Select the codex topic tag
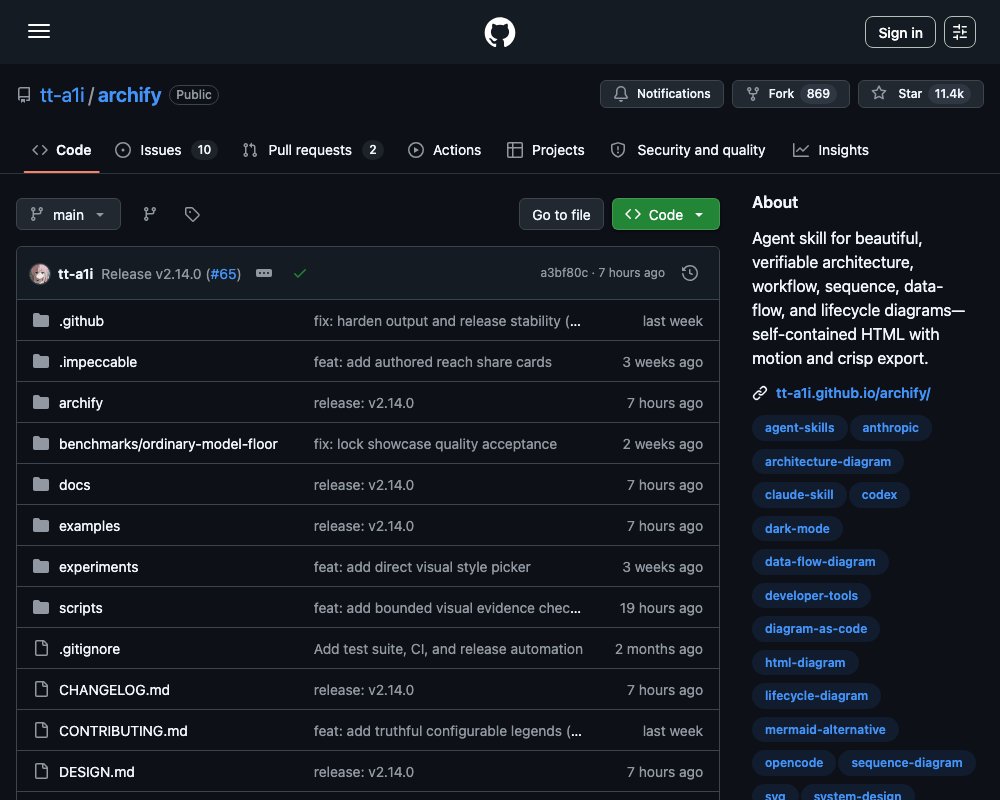Screen dimensions: 1000x800 tap(879, 494)
